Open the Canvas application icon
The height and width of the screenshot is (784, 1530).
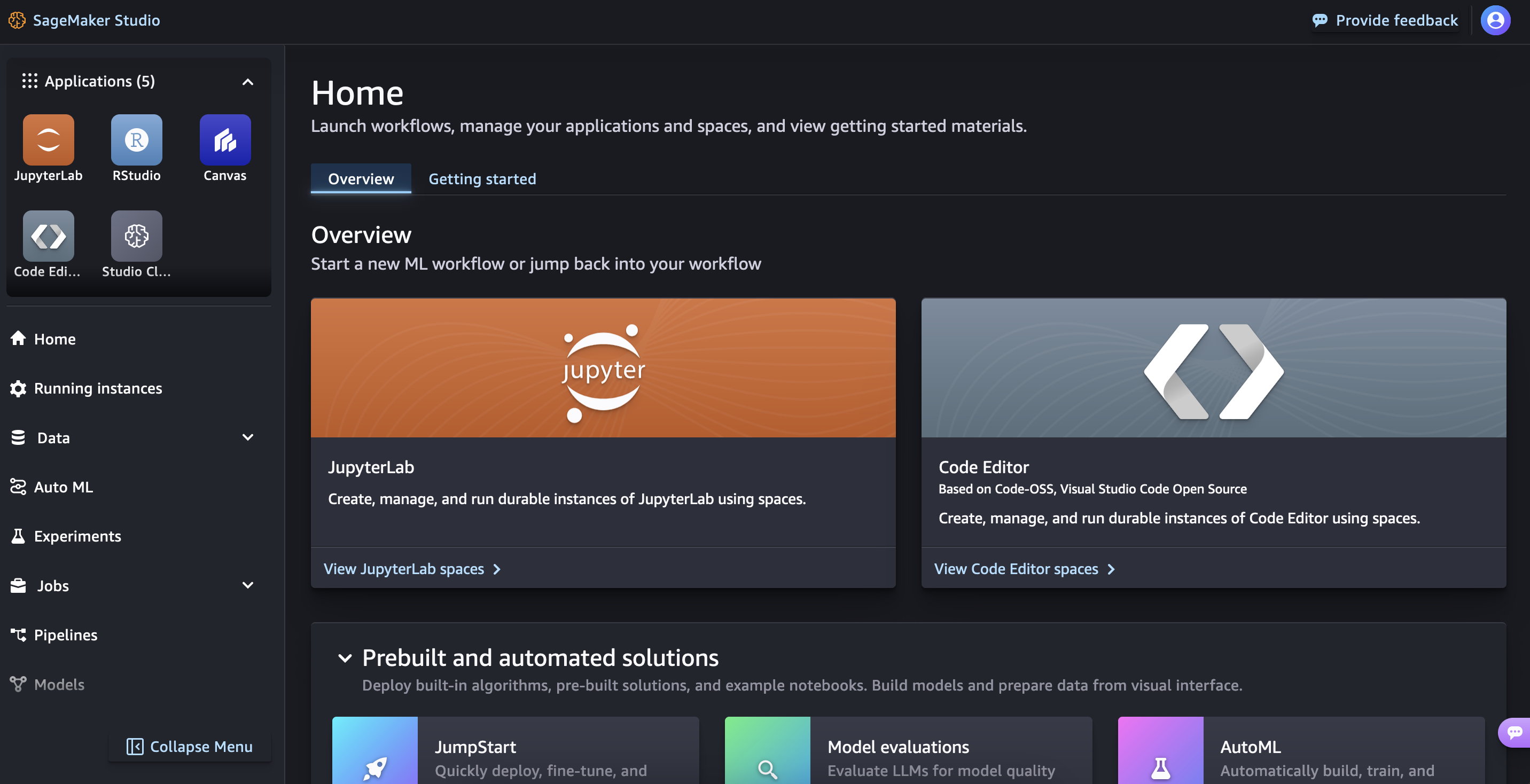(225, 139)
